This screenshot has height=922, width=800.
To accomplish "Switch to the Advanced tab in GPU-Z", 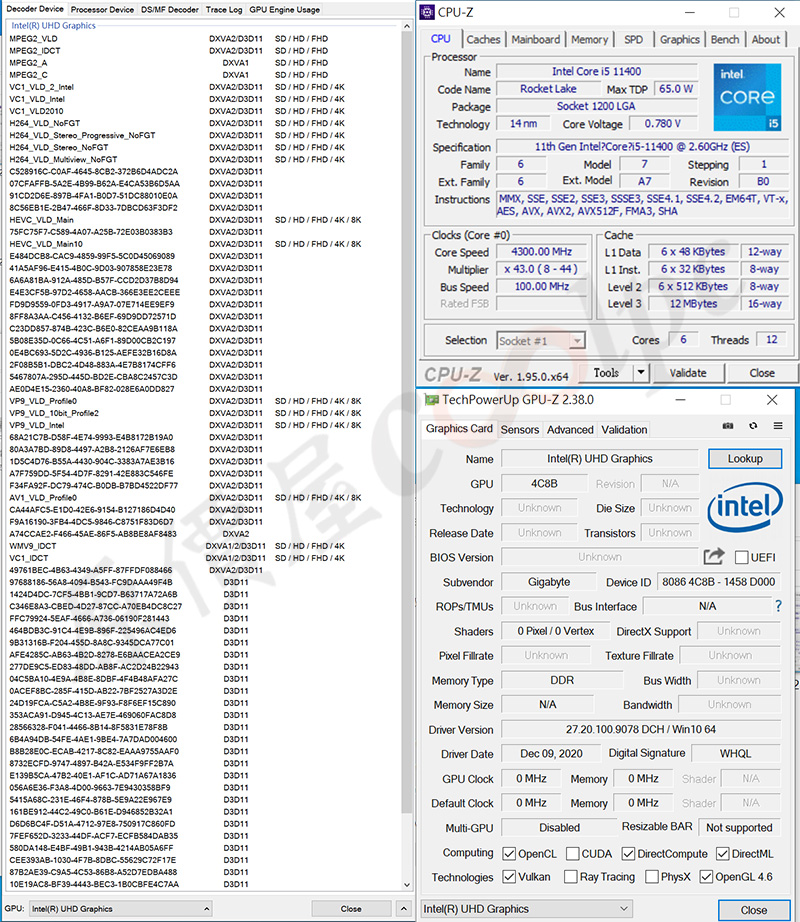I will [570, 429].
